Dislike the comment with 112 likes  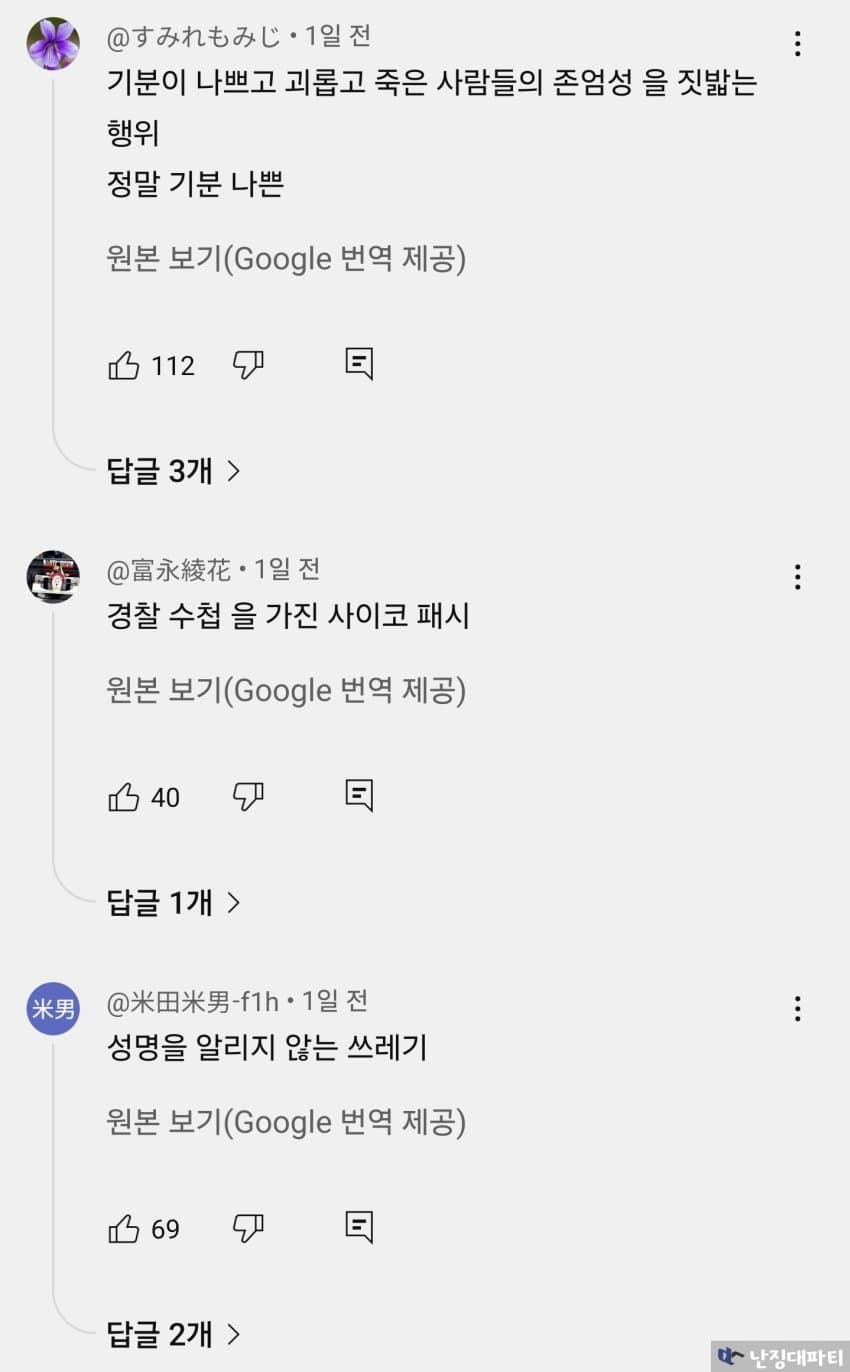[248, 366]
